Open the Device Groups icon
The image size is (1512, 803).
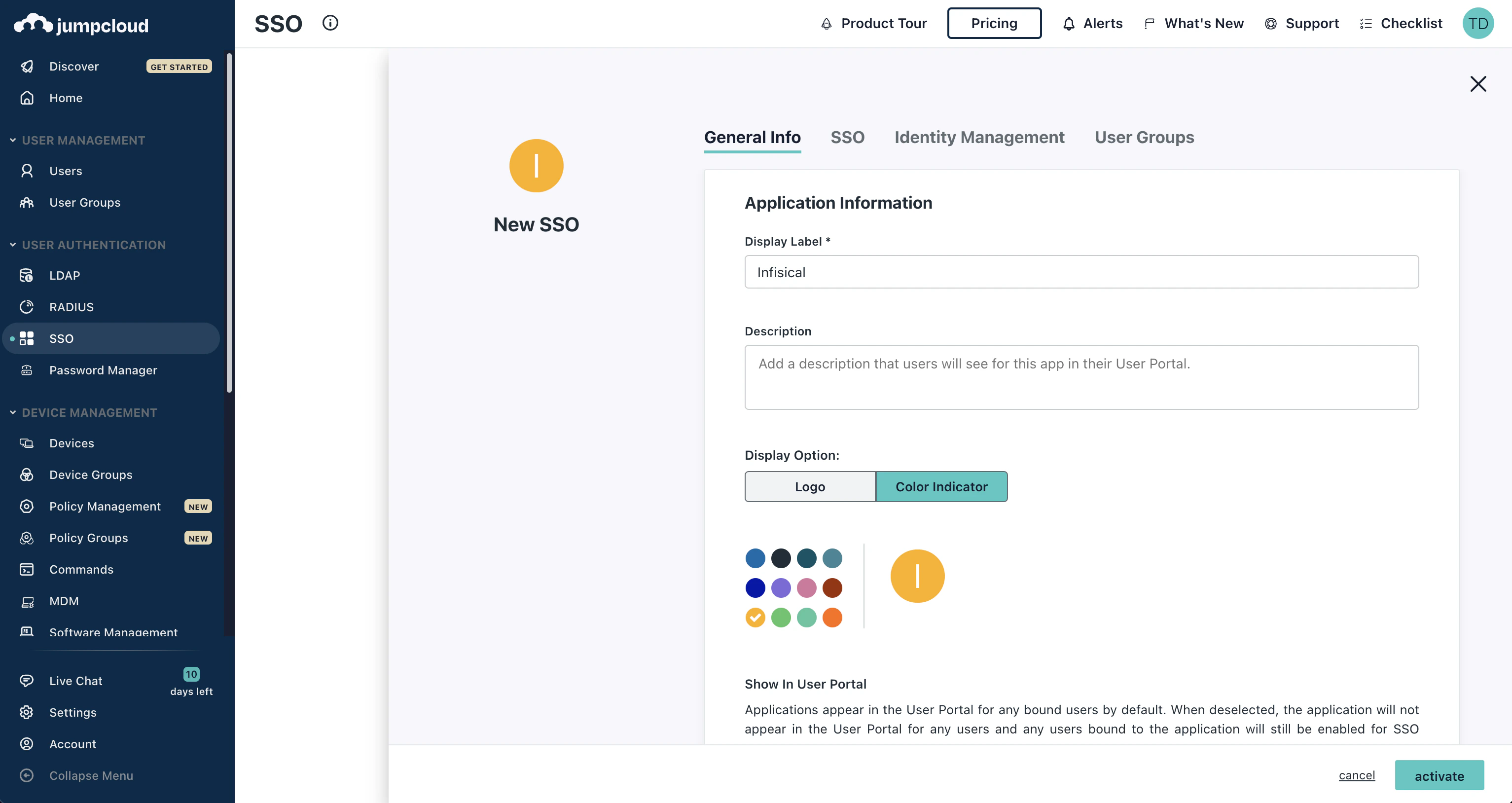(27, 475)
